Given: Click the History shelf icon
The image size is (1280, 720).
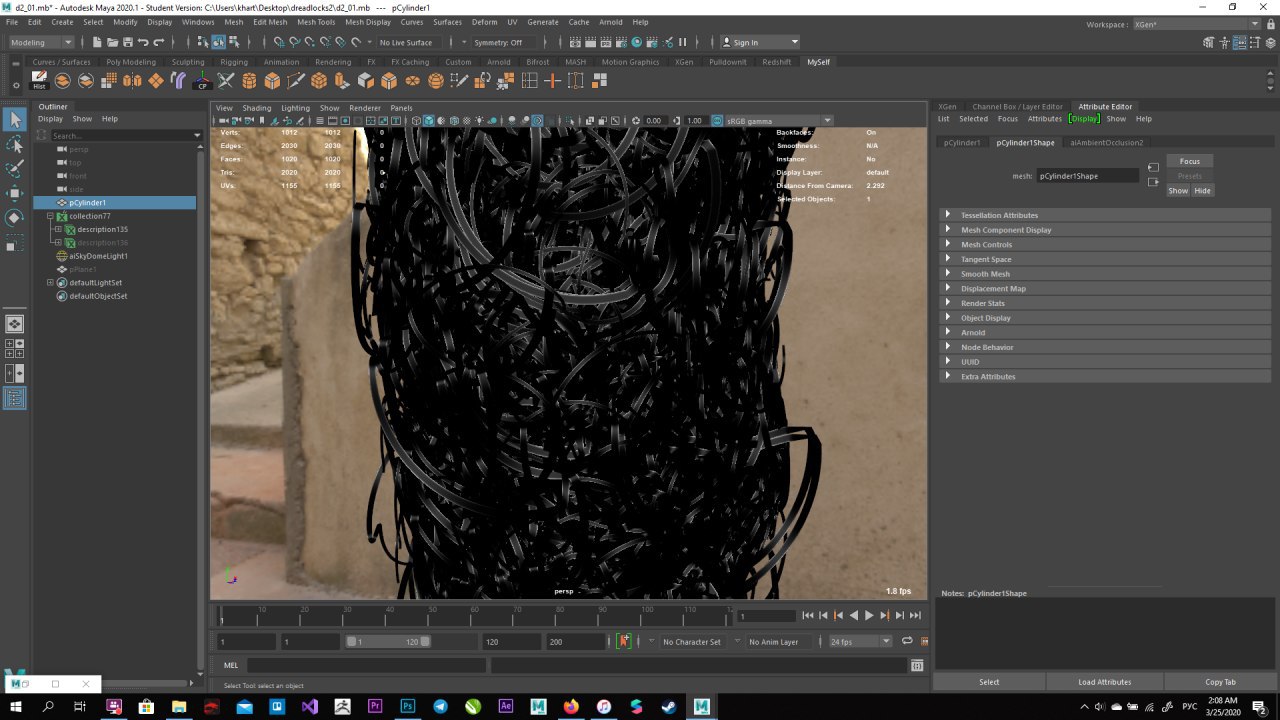Looking at the screenshot, I should click(39, 80).
